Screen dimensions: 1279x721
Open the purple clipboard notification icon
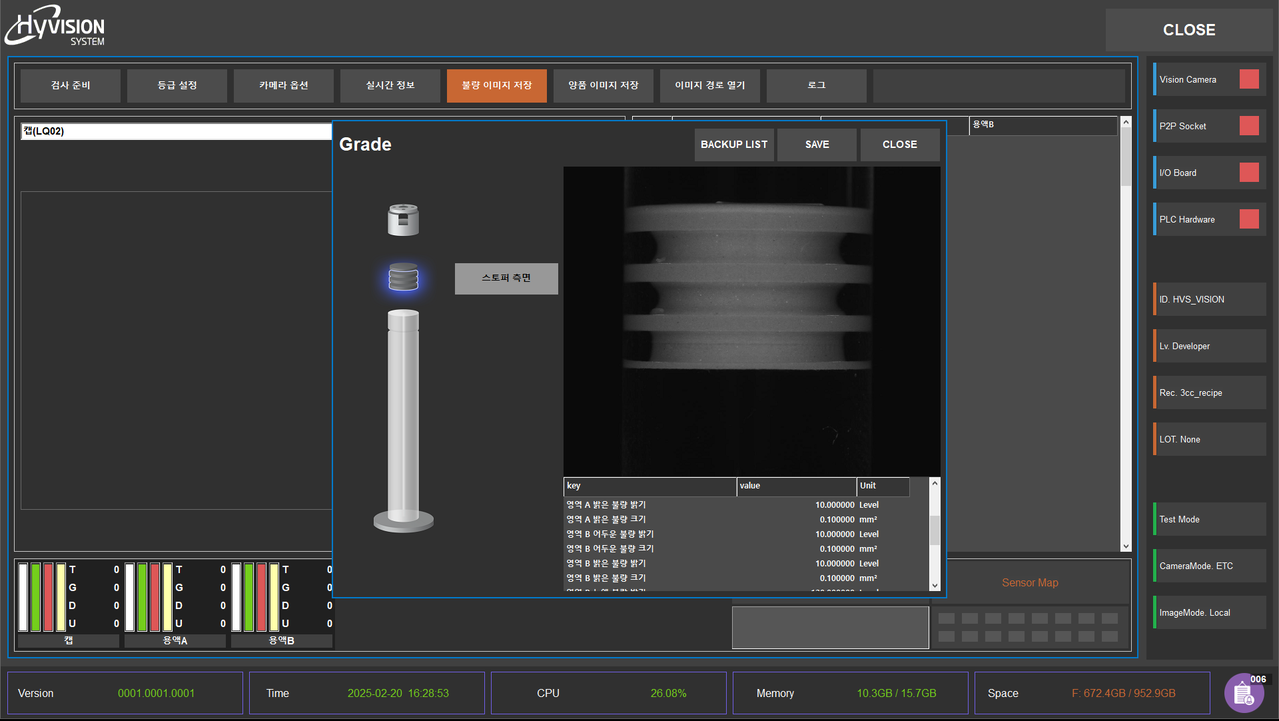(1245, 692)
